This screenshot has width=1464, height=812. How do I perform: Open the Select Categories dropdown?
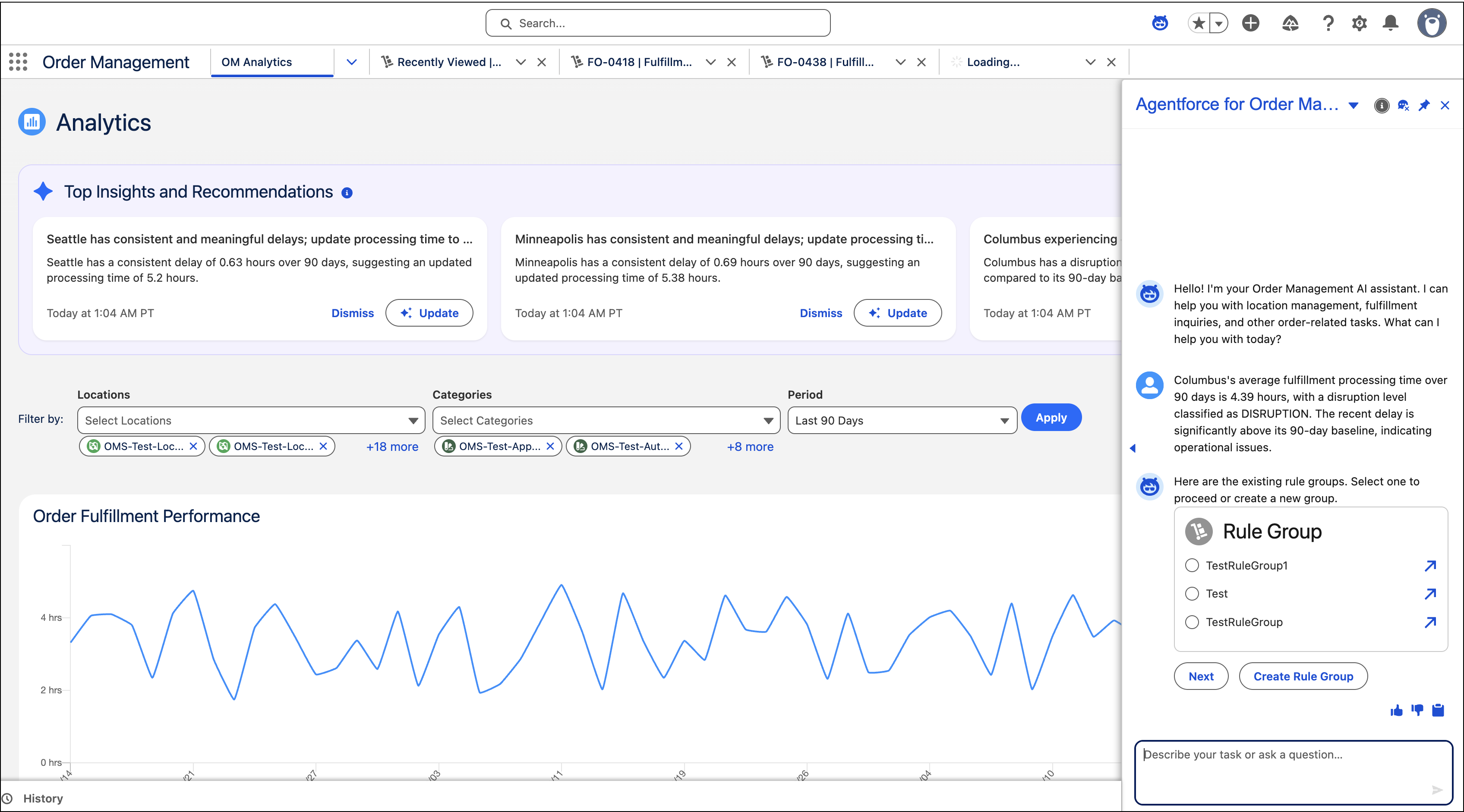point(606,421)
